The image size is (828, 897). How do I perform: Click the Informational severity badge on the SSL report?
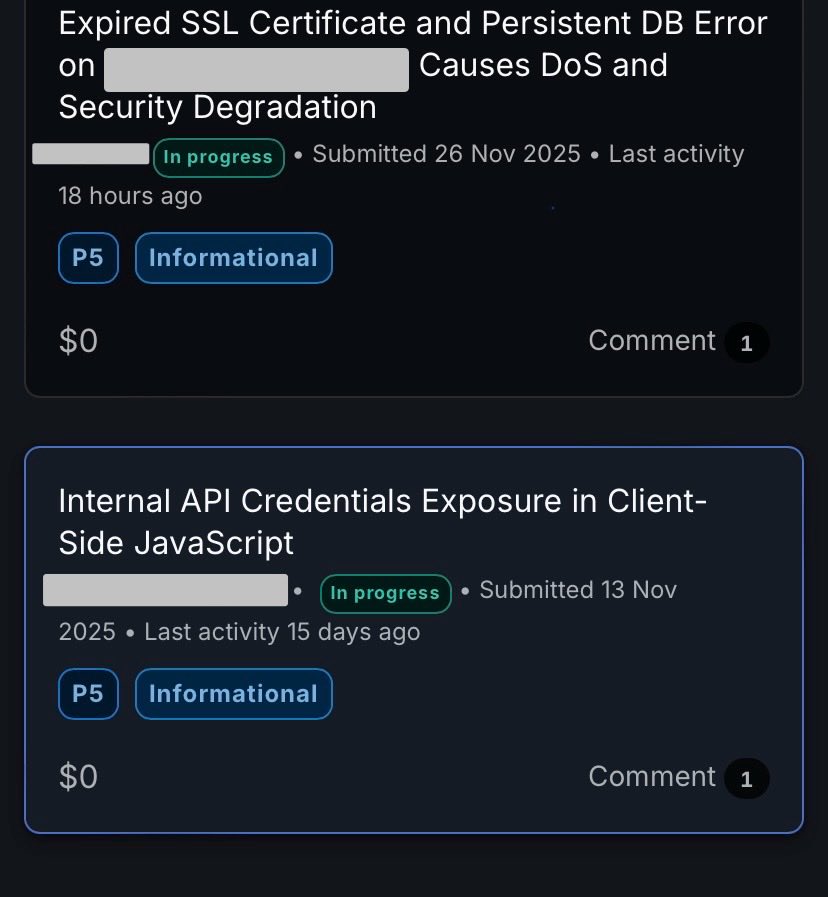click(x=233, y=257)
